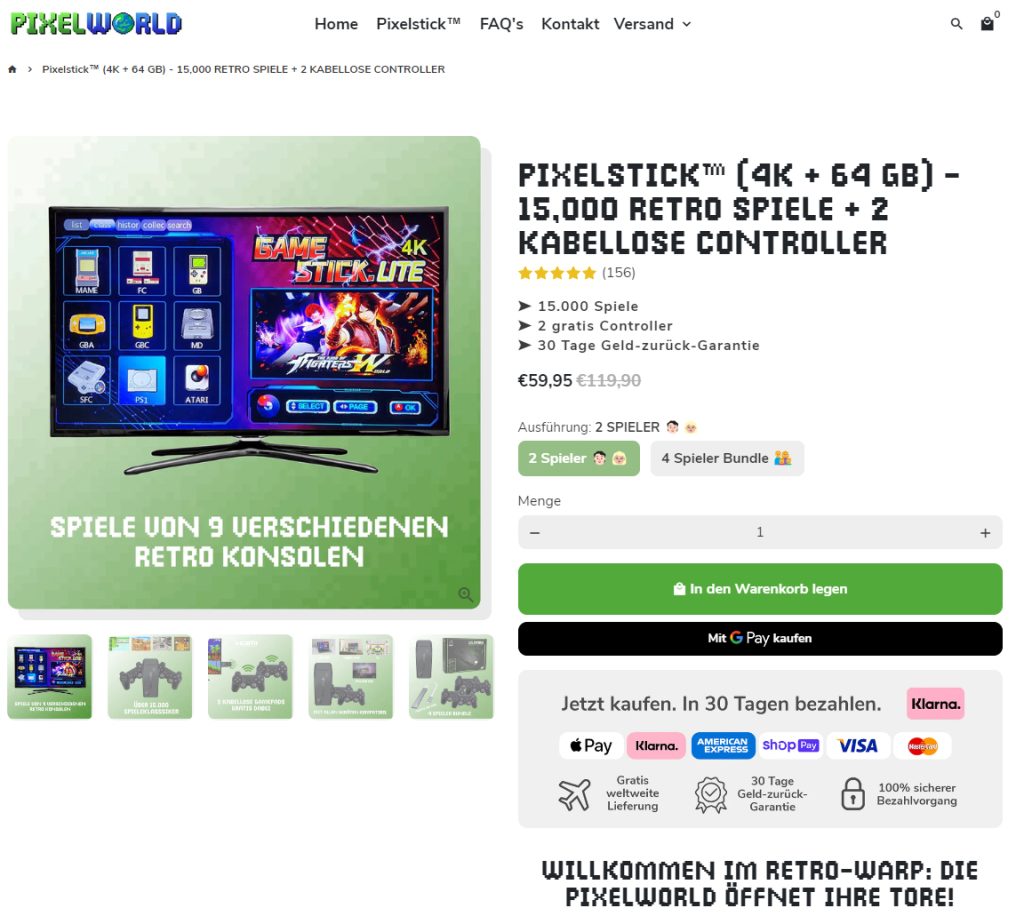1024x924 pixels.
Task: Click the five-star rating
Action: (557, 273)
